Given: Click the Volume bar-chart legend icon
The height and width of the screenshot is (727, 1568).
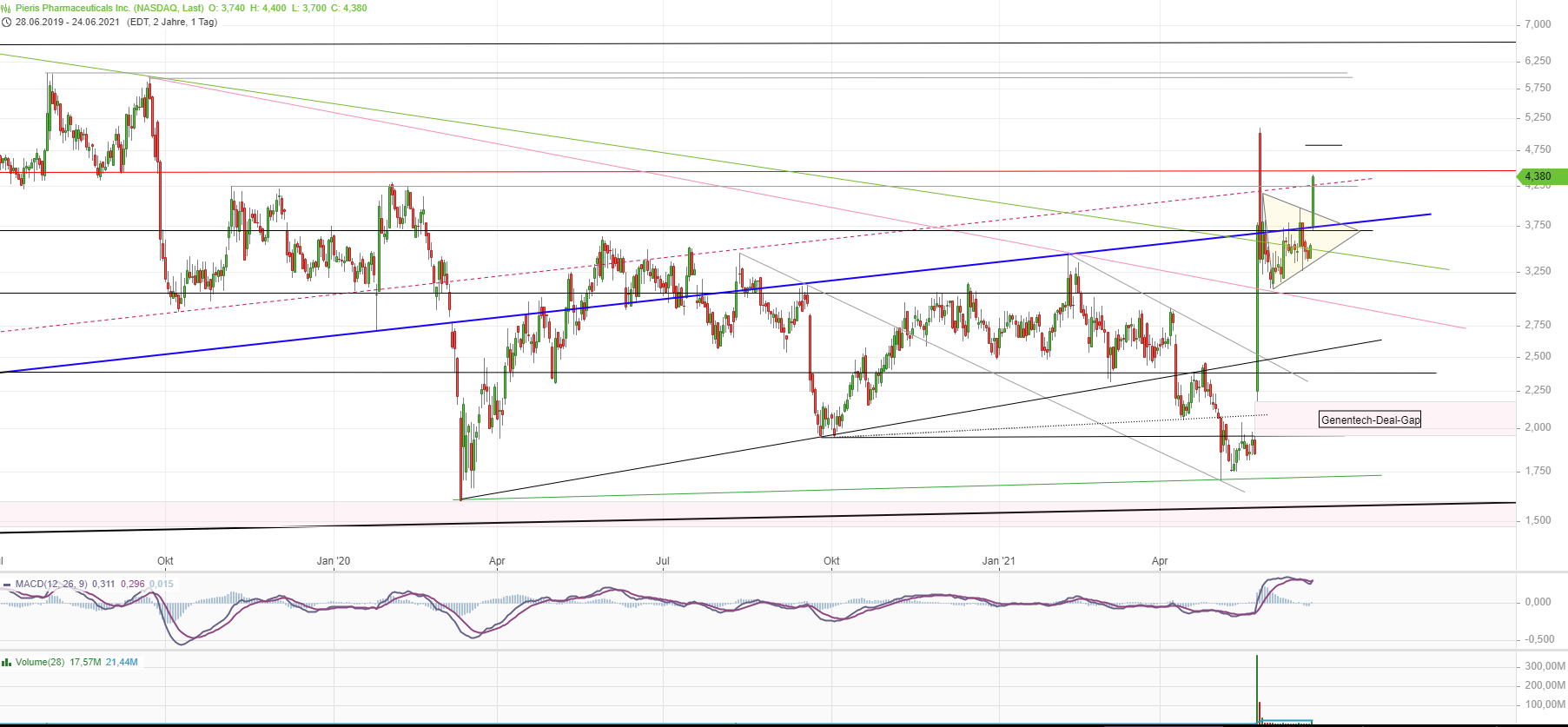Looking at the screenshot, I should 7,662.
